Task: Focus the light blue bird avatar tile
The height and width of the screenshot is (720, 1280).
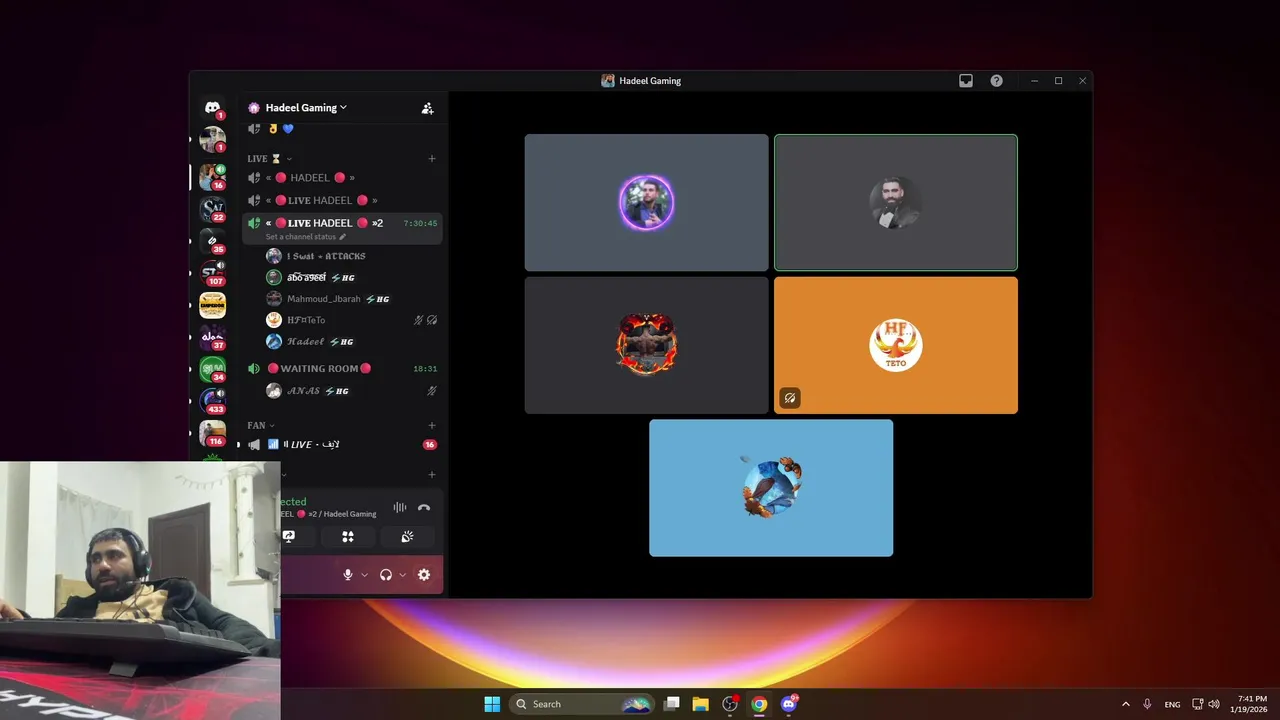Action: tap(771, 488)
